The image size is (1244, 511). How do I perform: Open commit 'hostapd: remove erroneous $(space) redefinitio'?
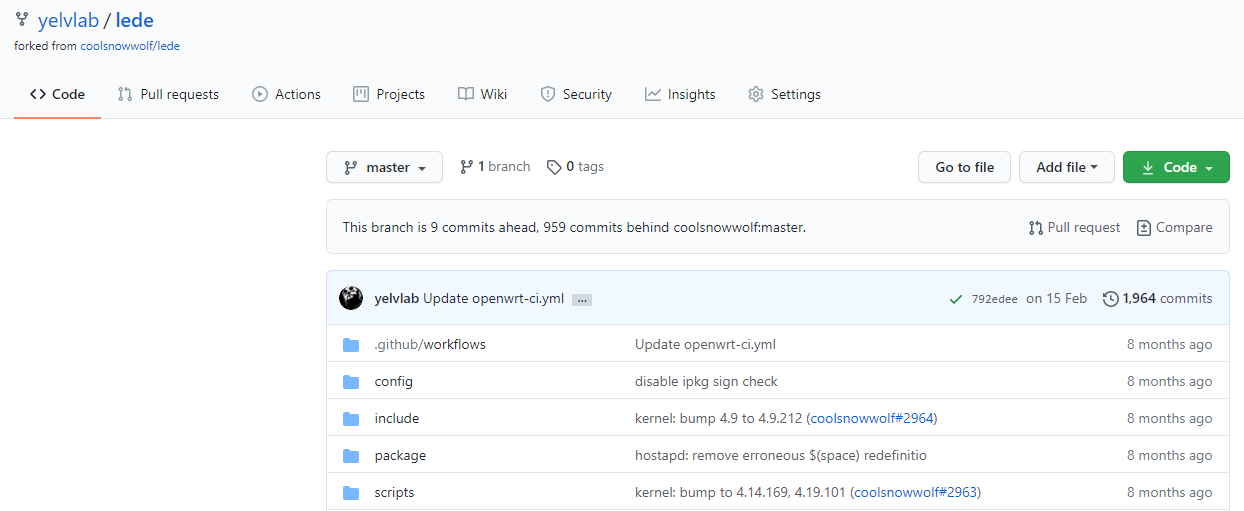click(781, 455)
